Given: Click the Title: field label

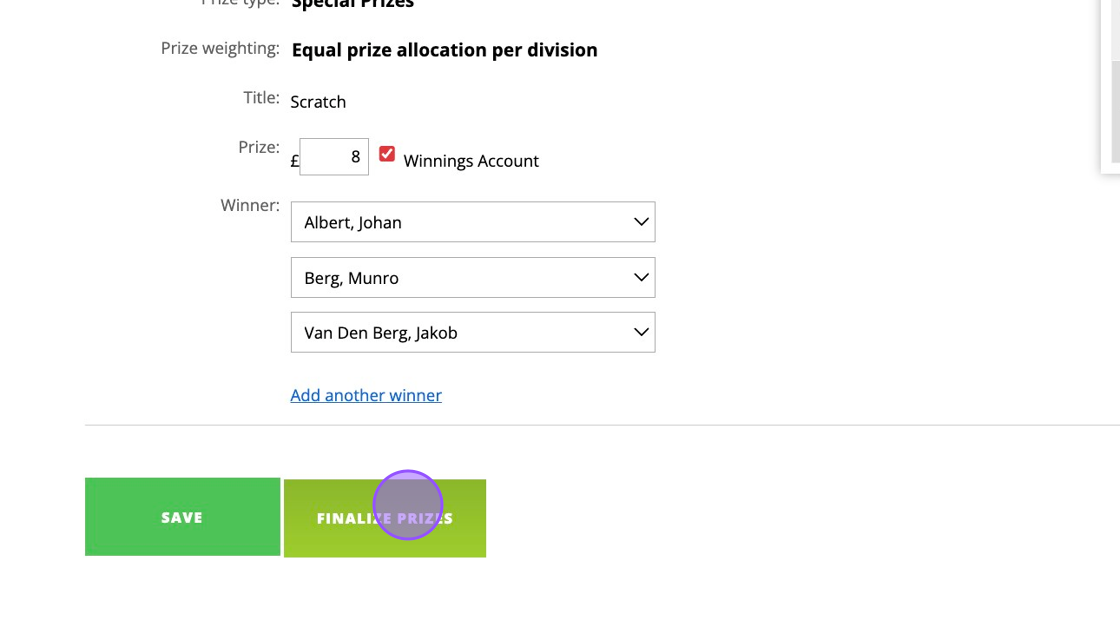Looking at the screenshot, I should [261, 98].
